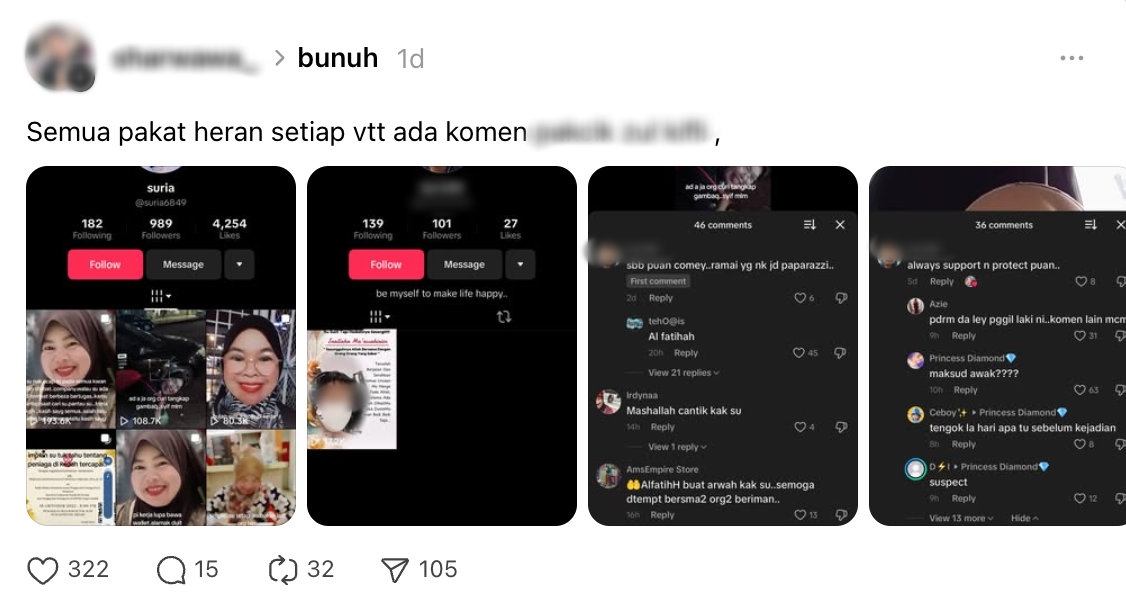Click the blurred poster username

pos(186,58)
